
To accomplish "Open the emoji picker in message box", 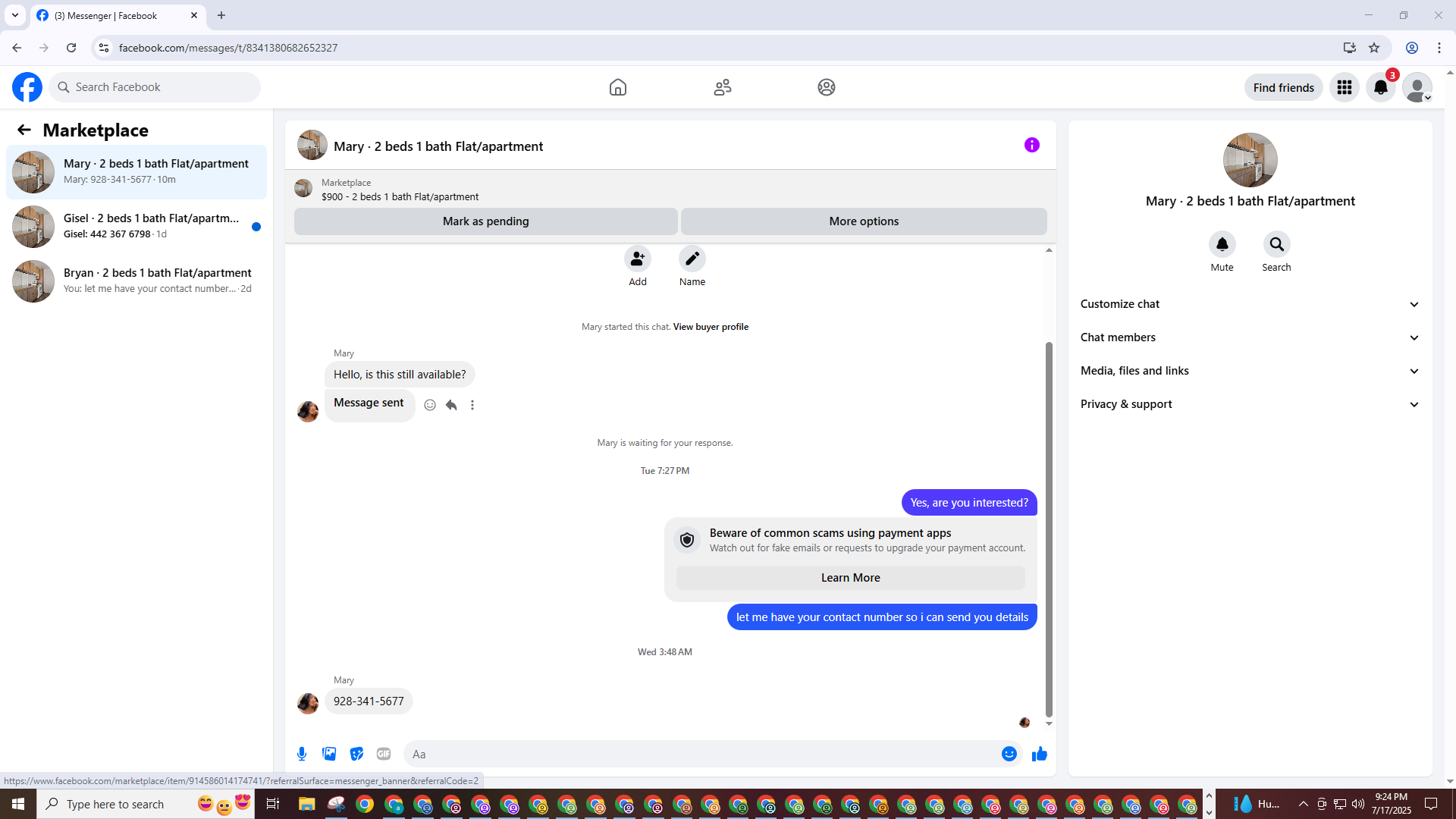I will coord(1009,754).
